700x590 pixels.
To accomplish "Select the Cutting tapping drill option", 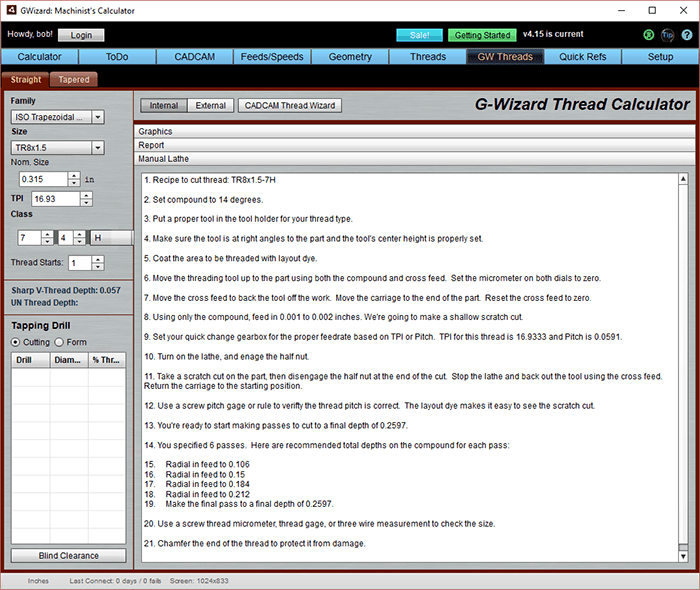I will (16, 342).
